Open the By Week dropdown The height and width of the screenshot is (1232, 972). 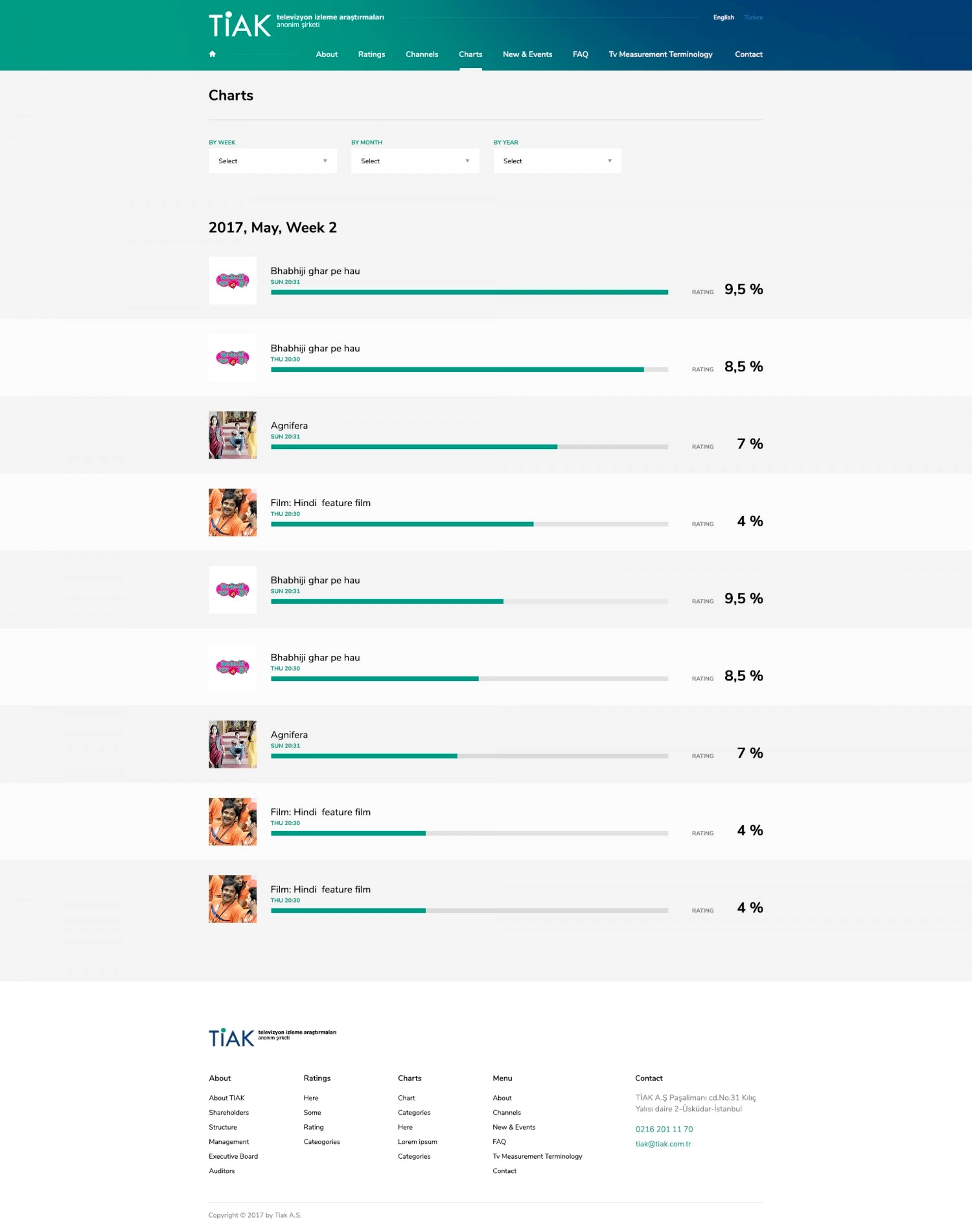[x=273, y=161]
